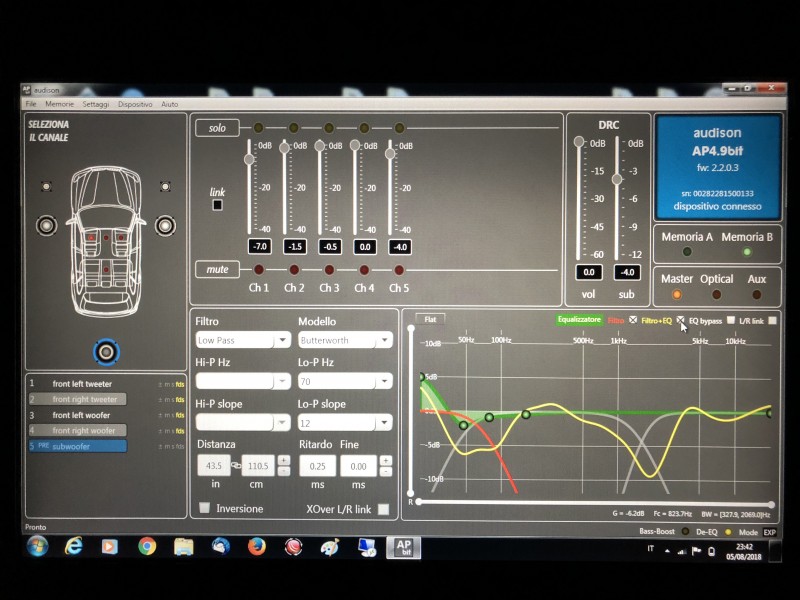The height and width of the screenshot is (600, 800).
Task: Expand the Lo-P slope dropdown
Action: [345, 423]
